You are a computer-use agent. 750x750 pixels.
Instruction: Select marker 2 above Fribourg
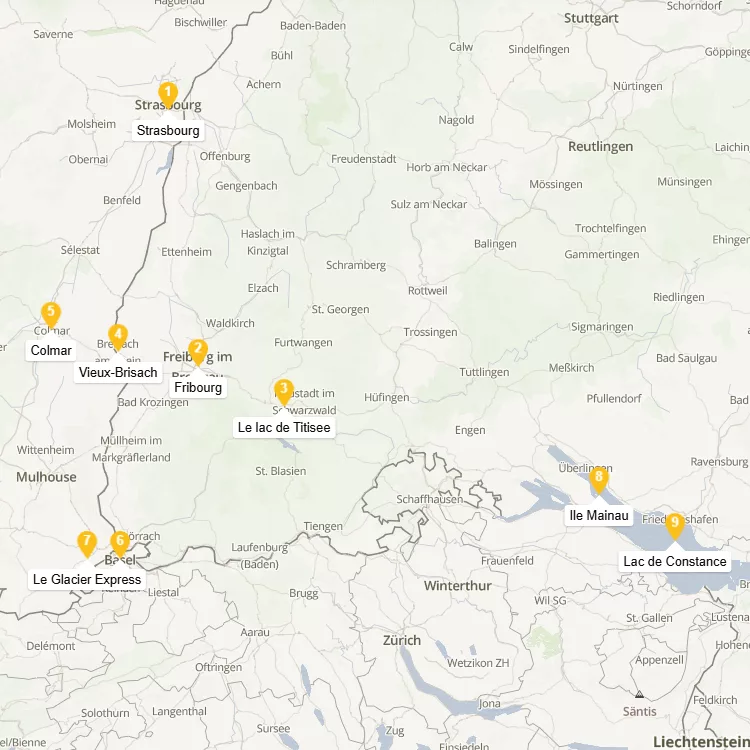pos(198,352)
